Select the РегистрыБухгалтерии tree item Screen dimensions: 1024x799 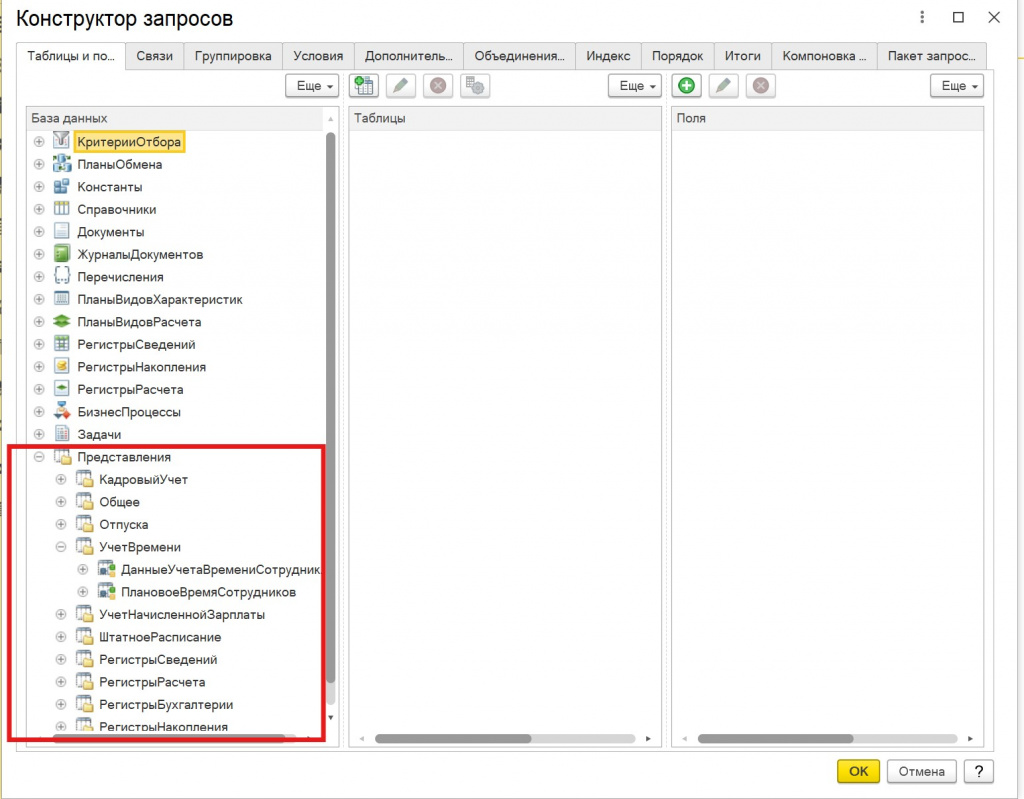coord(166,704)
